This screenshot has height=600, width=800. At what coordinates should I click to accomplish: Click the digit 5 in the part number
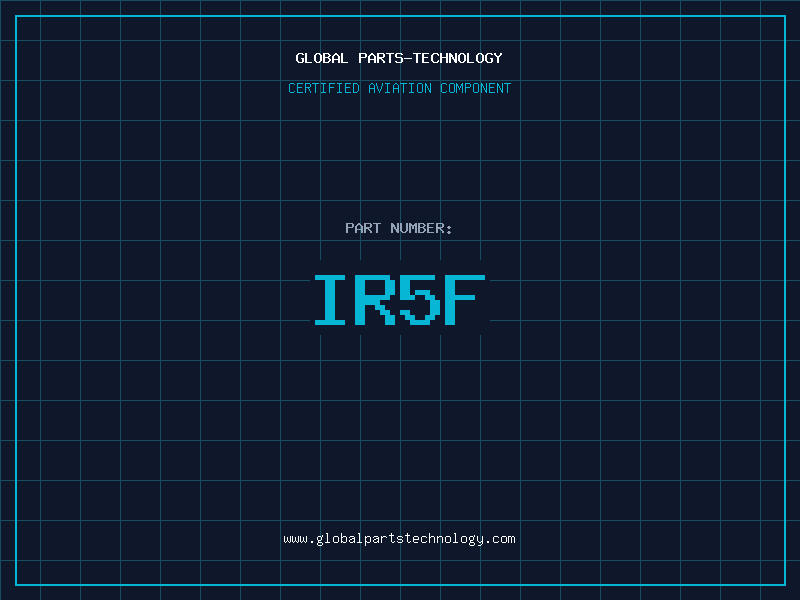pyautogui.click(x=420, y=300)
